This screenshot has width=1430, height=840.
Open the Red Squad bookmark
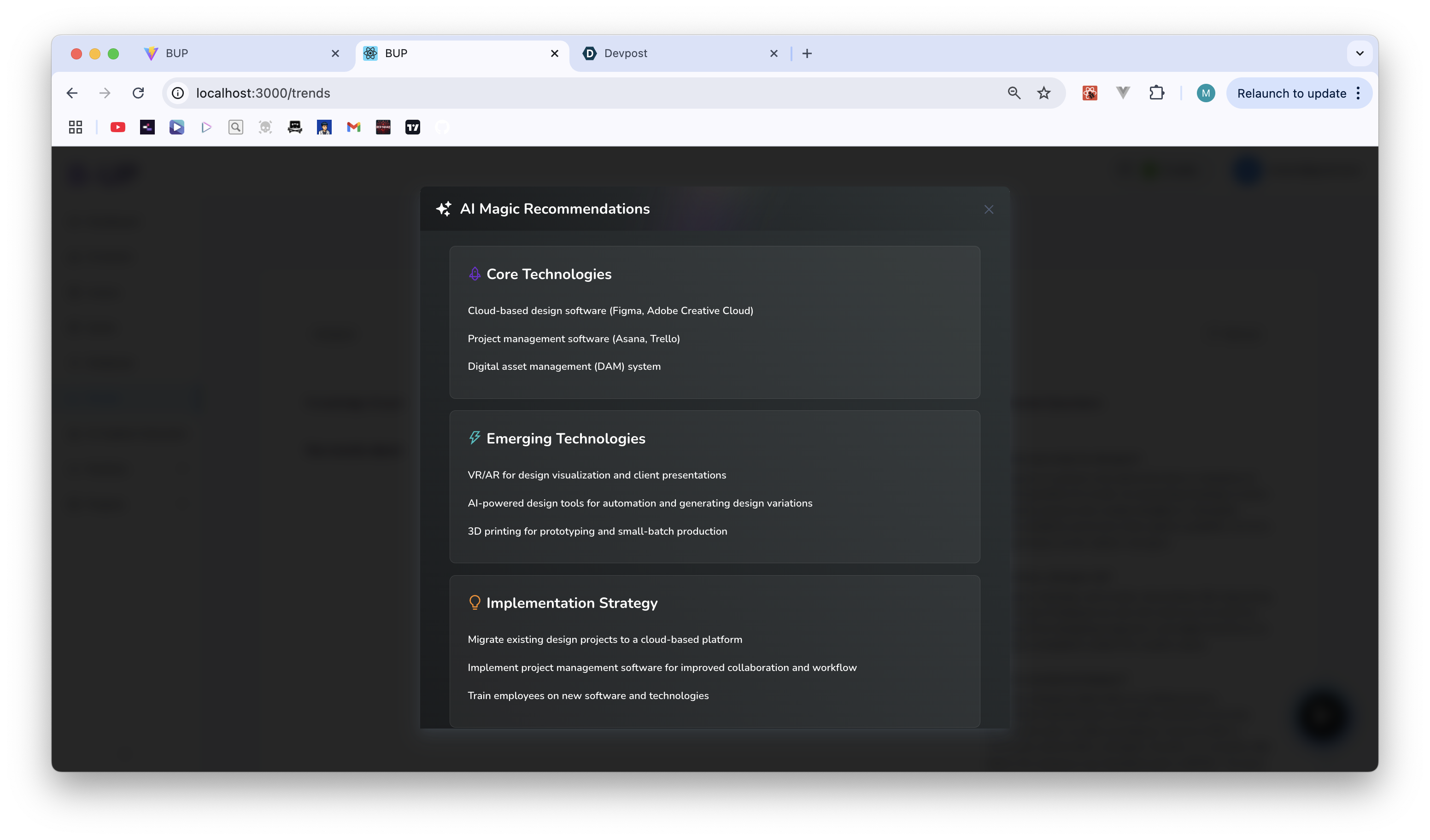click(383, 127)
